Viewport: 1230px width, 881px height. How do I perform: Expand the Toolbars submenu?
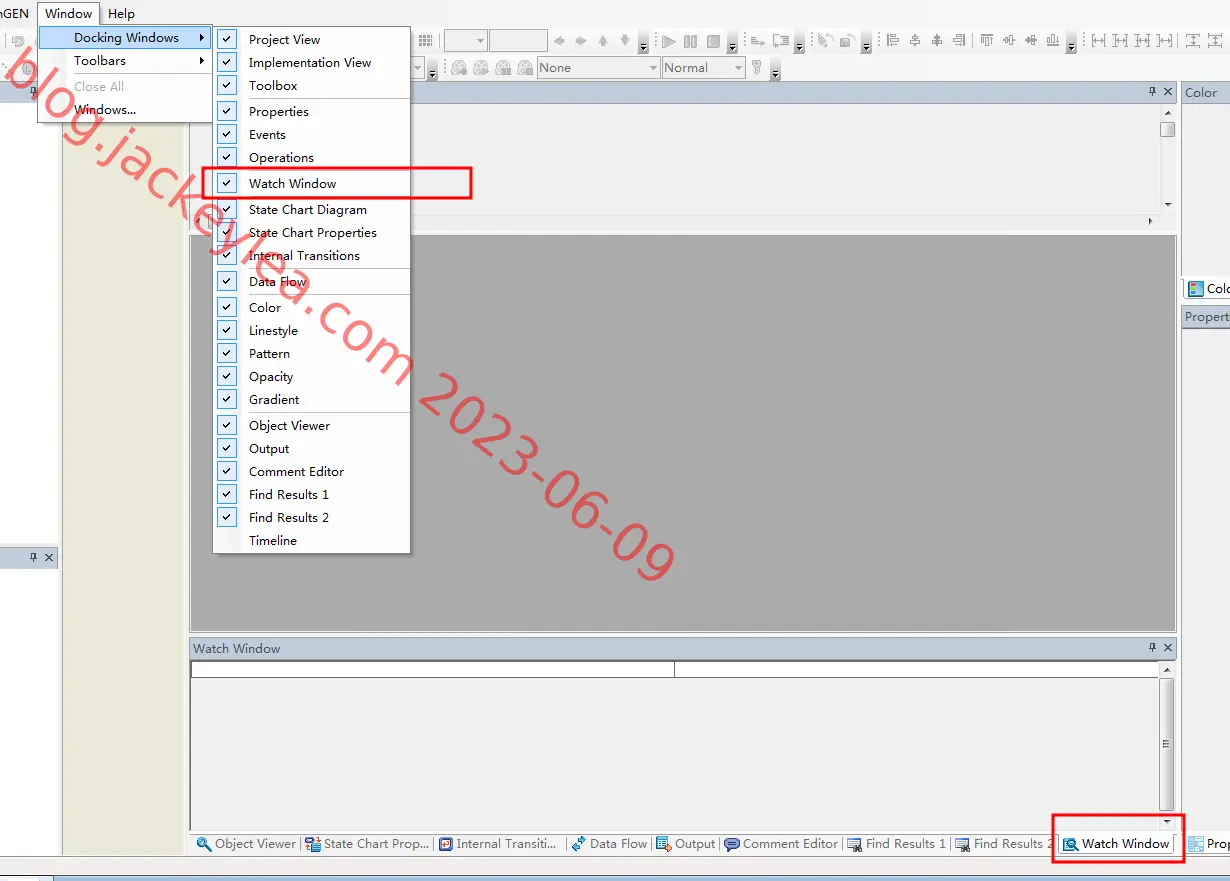point(126,61)
